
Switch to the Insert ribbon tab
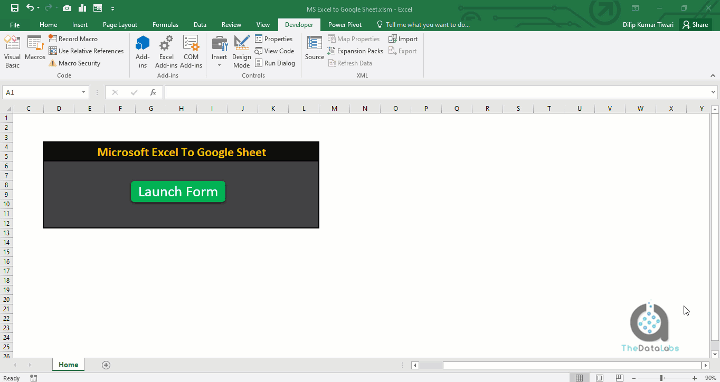tap(80, 25)
